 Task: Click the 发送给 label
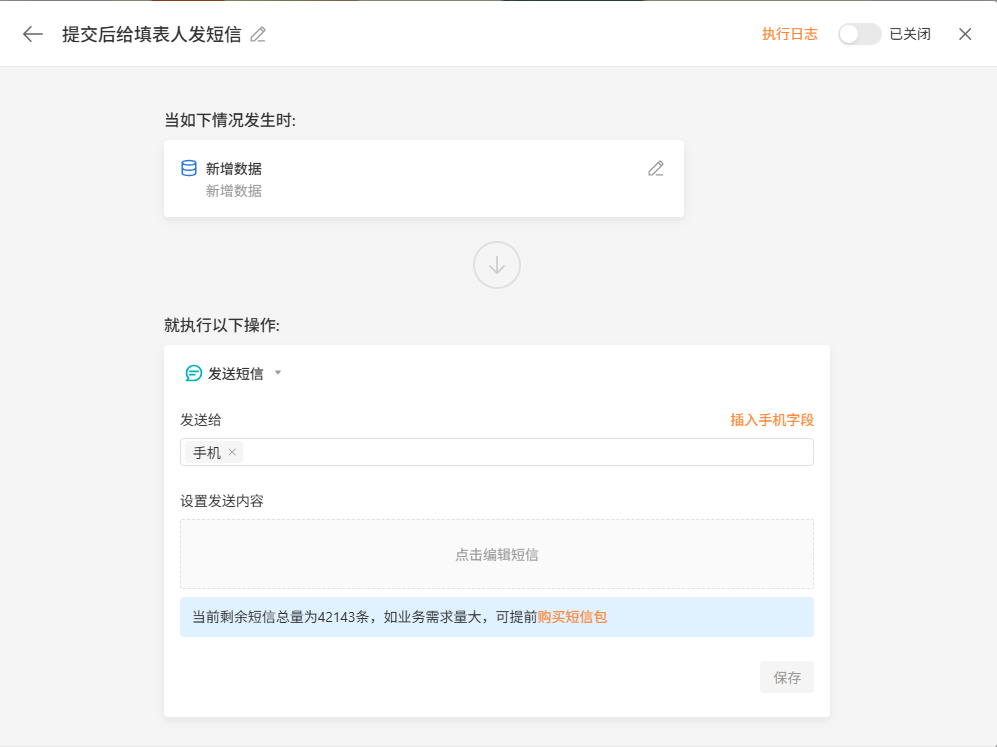(201, 420)
